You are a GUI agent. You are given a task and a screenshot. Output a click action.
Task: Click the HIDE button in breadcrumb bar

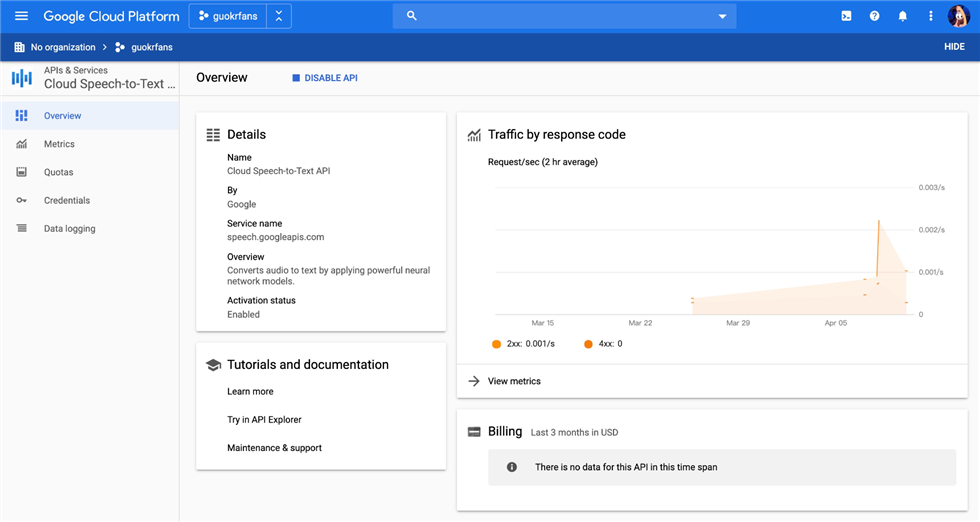click(x=954, y=47)
